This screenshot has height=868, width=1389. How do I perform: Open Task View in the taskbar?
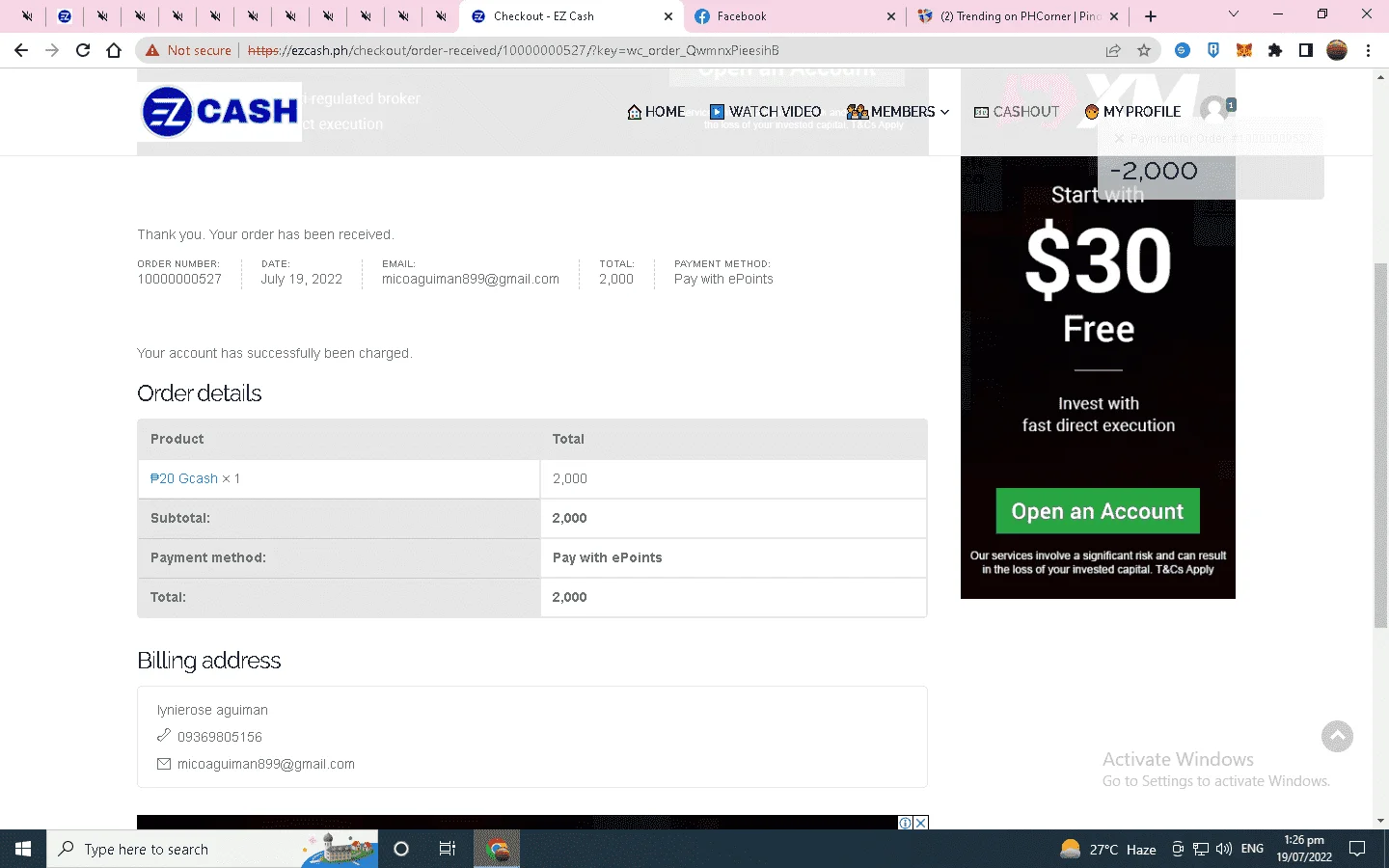coord(447,849)
